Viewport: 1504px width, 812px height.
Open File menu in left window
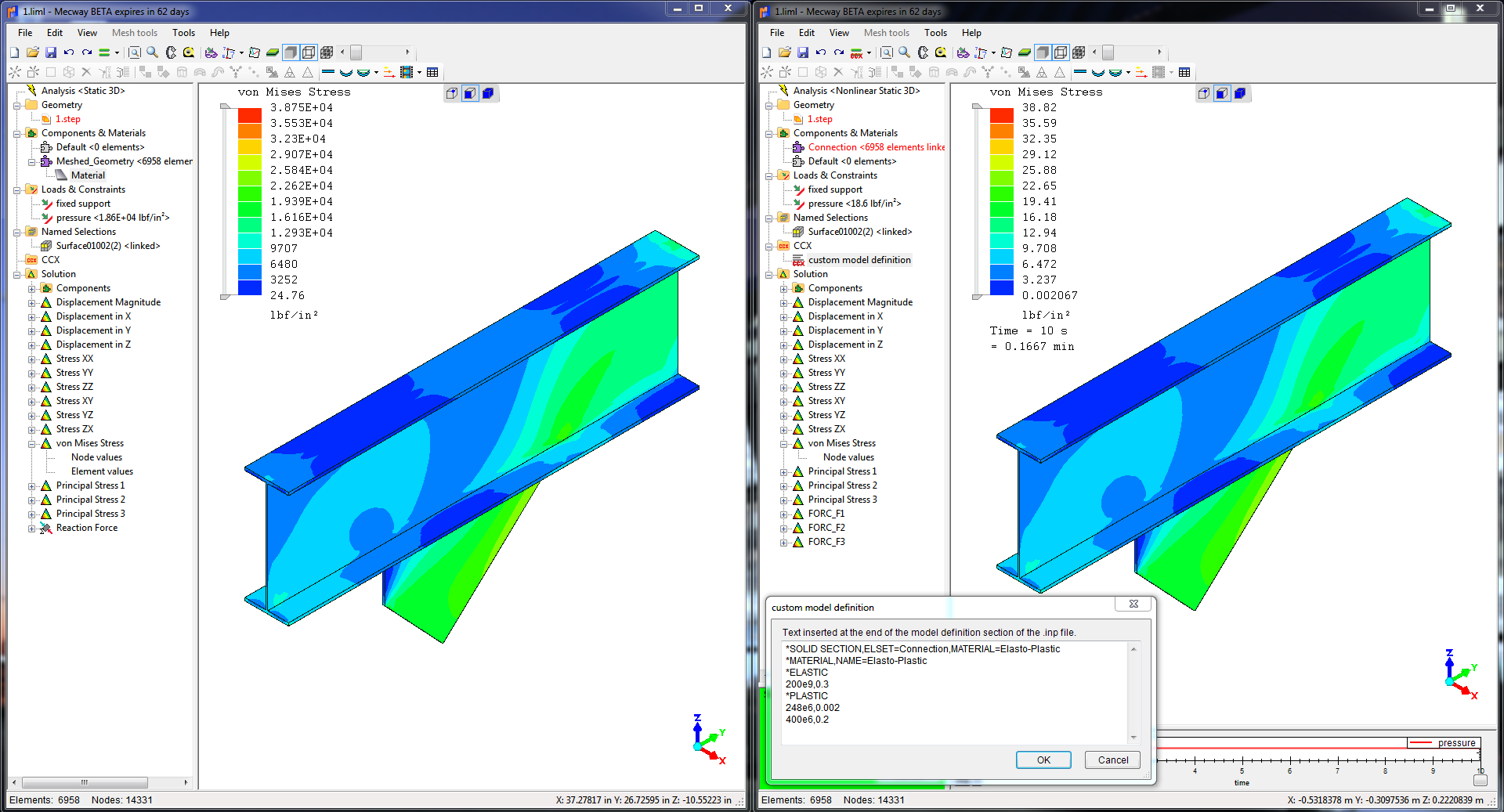pos(25,33)
